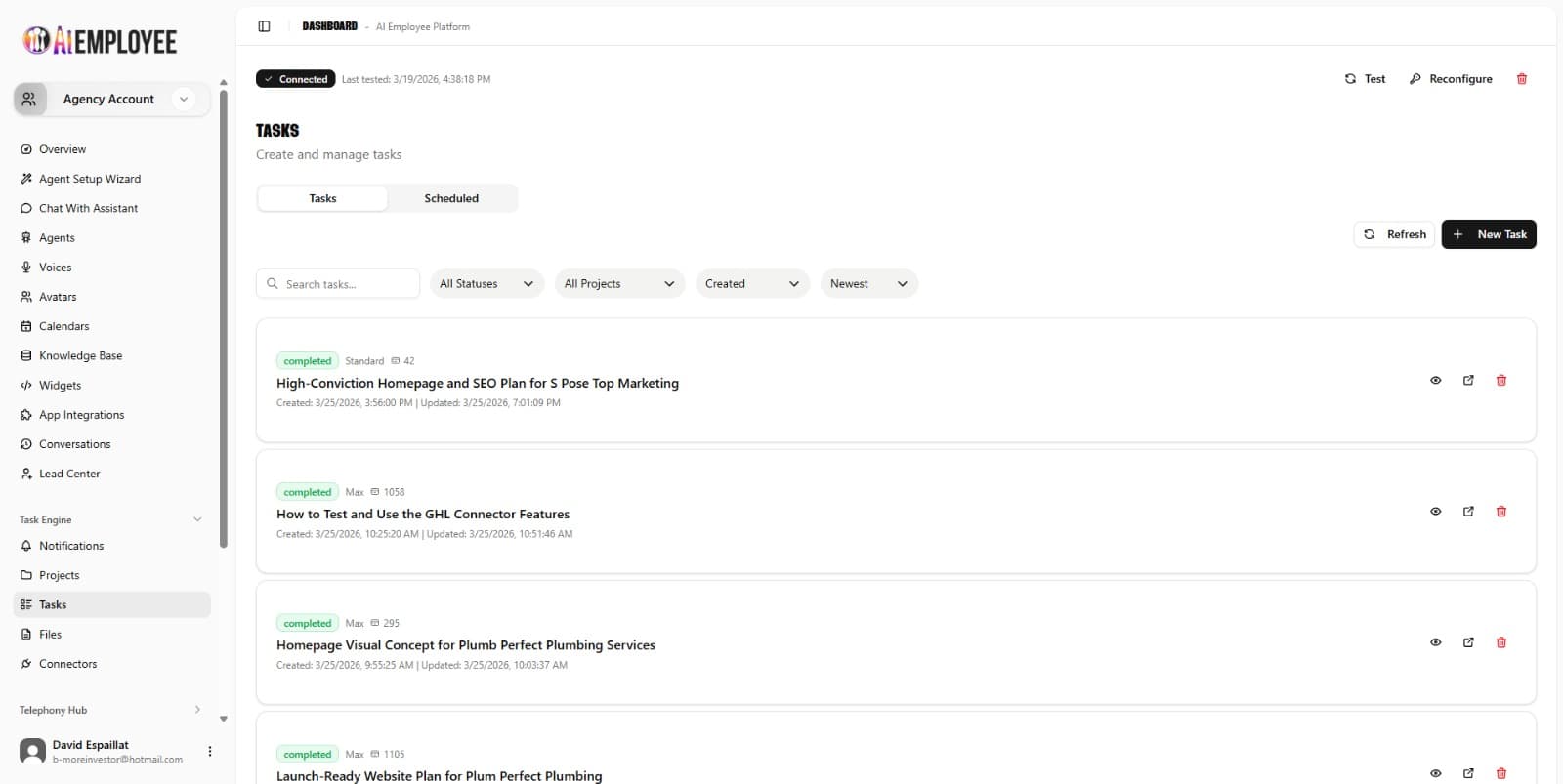Click the Connected status badge
Image resolution: width=1563 pixels, height=784 pixels.
295,79
